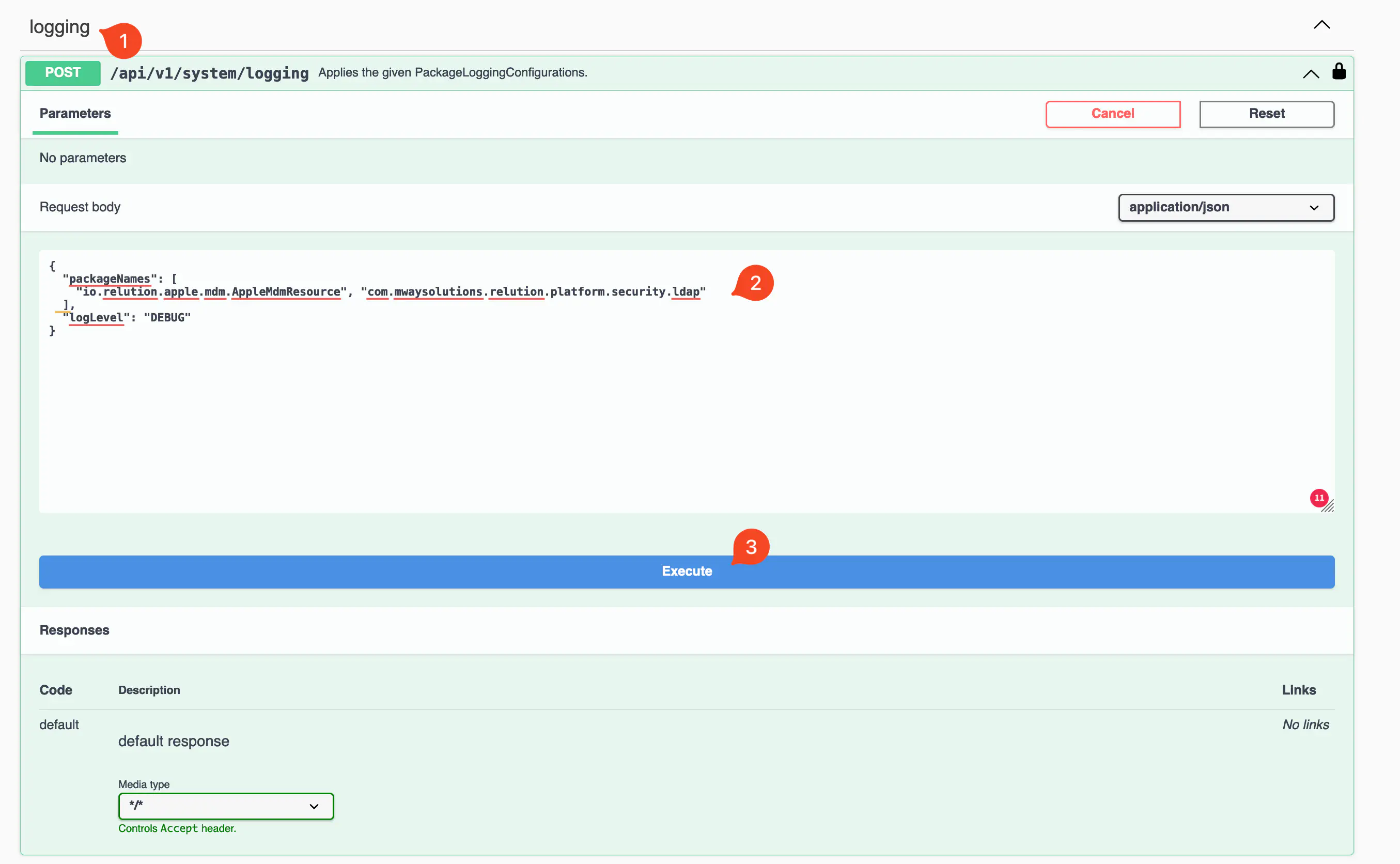Open the application/json content type dropdown

tap(1225, 207)
